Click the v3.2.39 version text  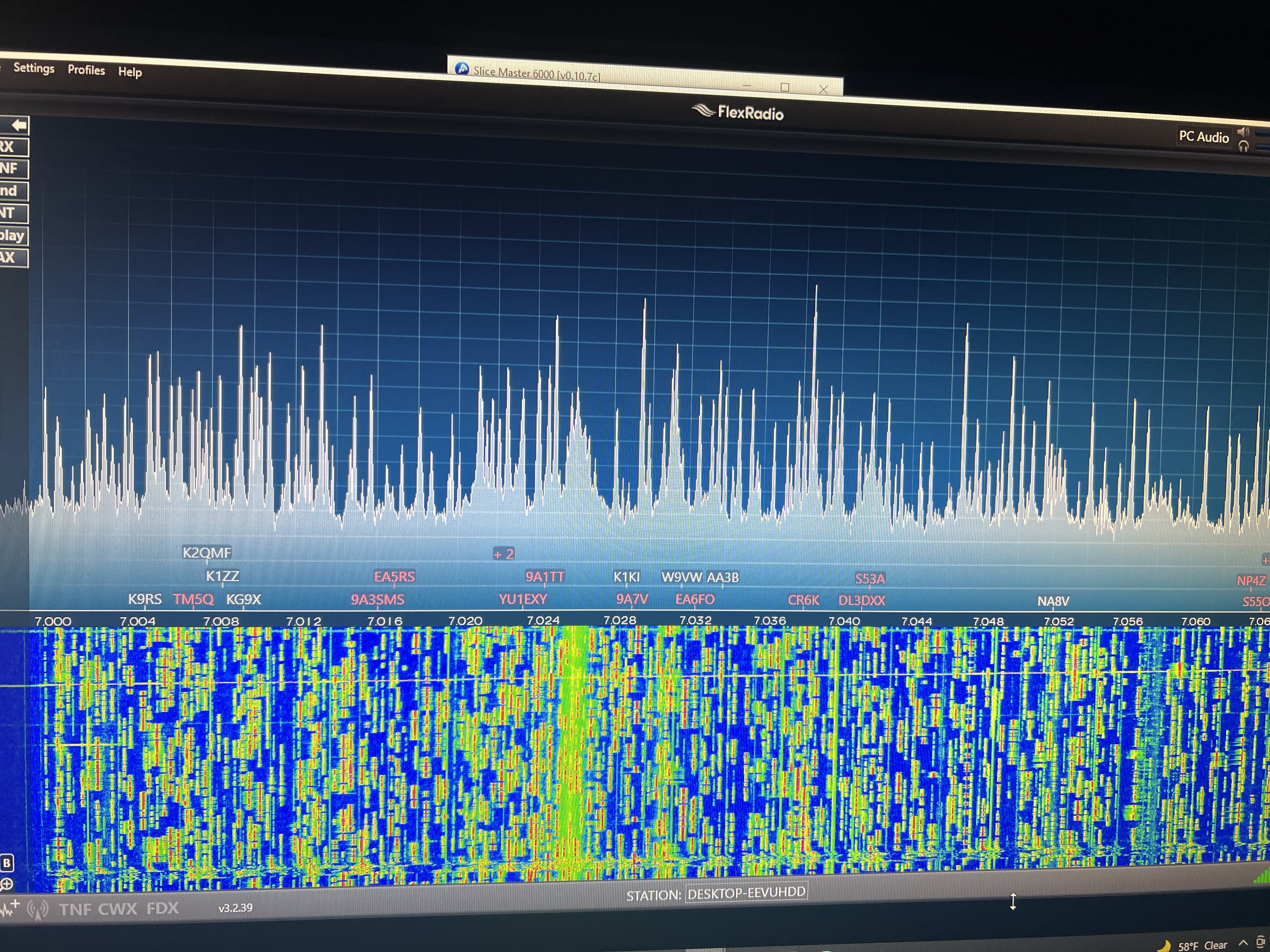(235, 908)
